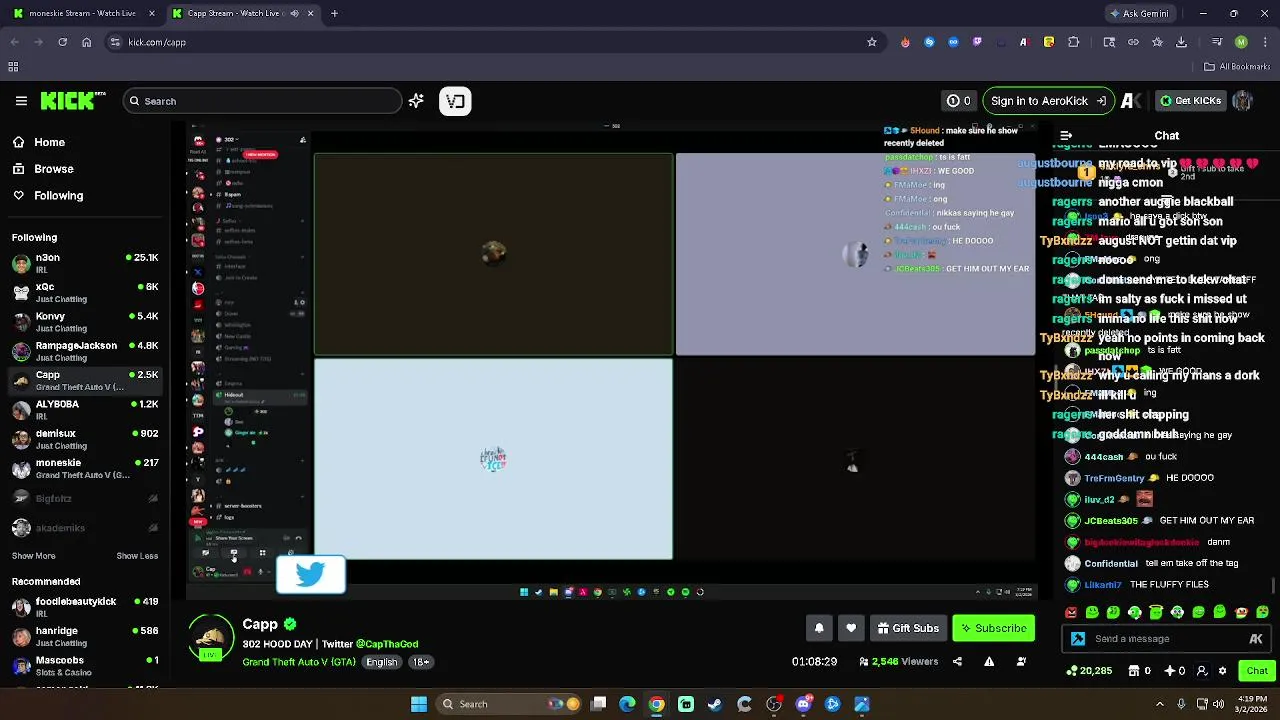Click the 18+ tag
The height and width of the screenshot is (720, 1280).
click(421, 662)
